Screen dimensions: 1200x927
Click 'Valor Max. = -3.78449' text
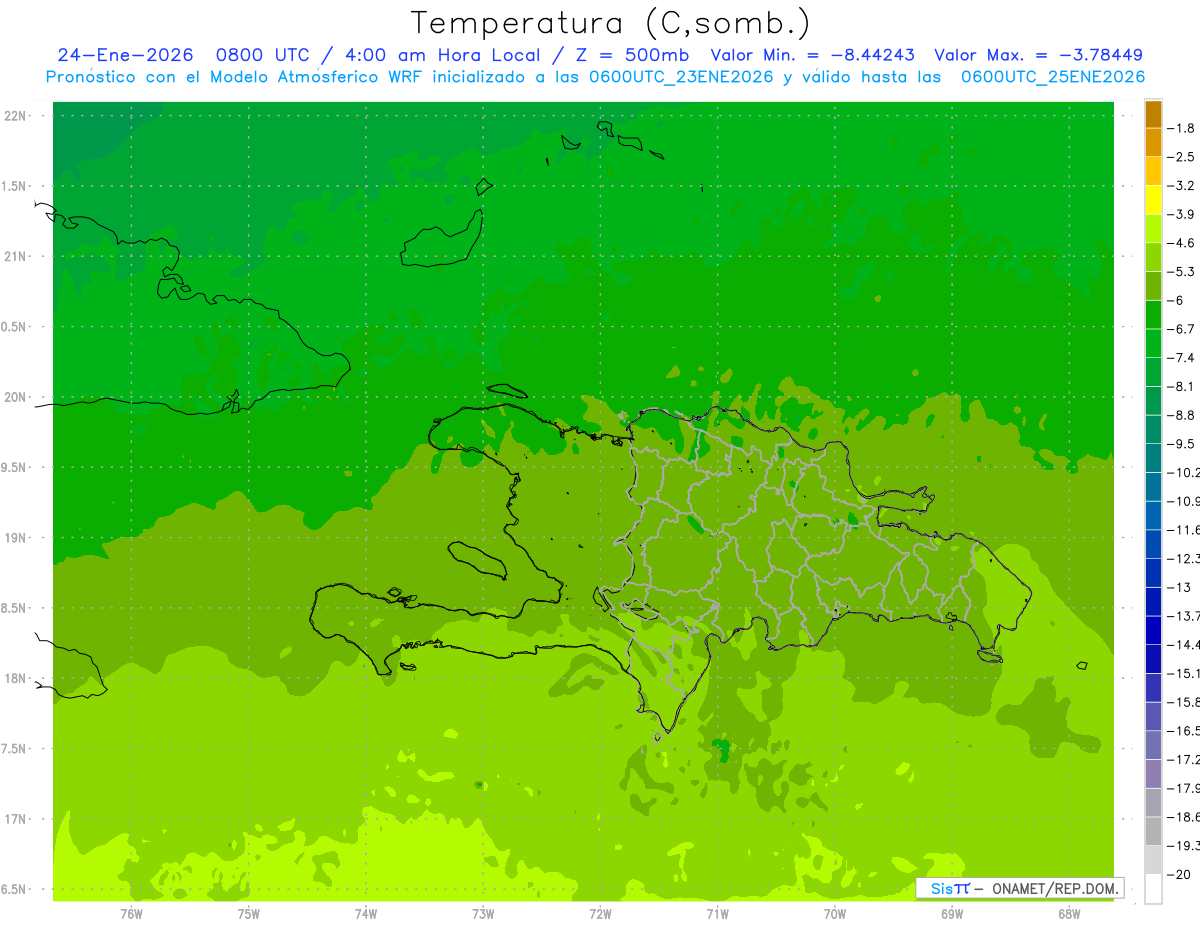1038,55
